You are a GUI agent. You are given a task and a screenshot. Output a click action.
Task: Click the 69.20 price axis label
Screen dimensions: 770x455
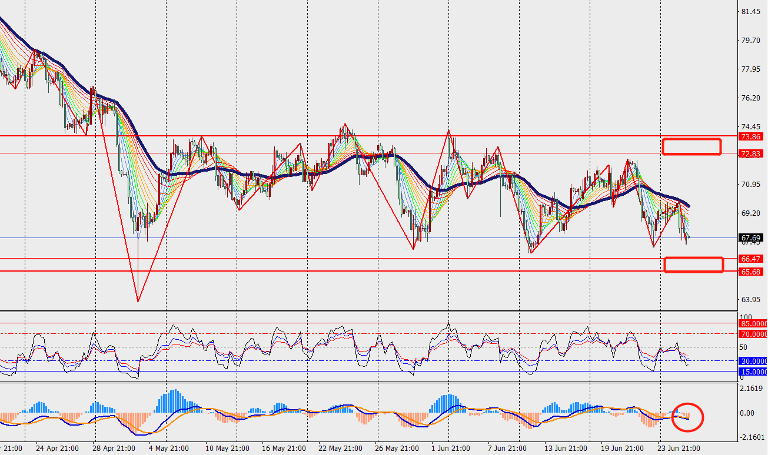(x=751, y=213)
